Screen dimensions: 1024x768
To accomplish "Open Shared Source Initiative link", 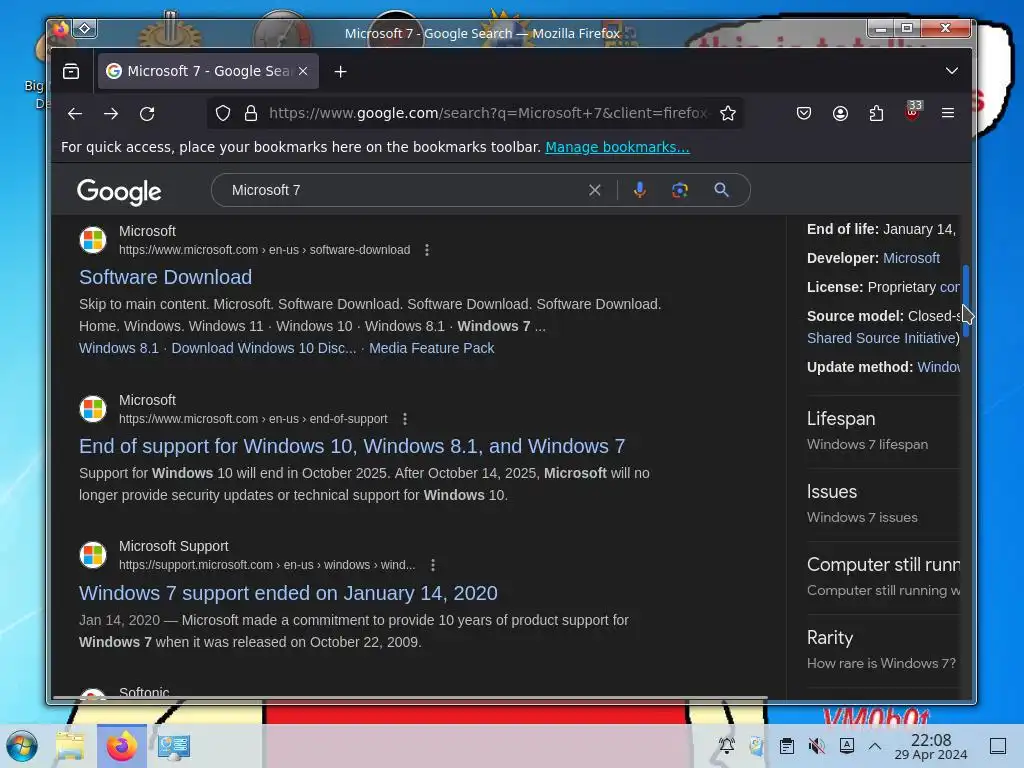I will pos(882,338).
